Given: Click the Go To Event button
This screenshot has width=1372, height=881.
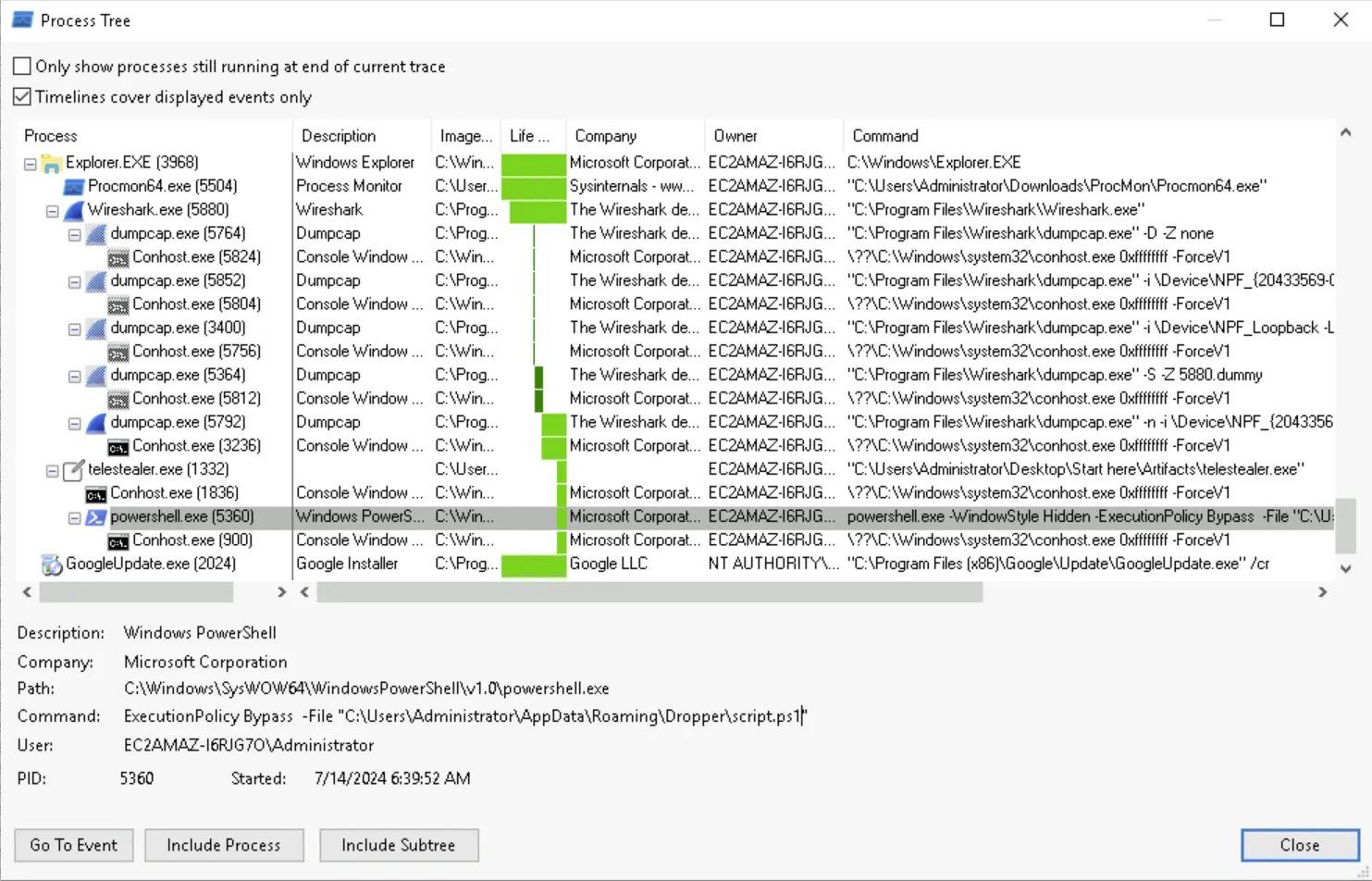Looking at the screenshot, I should tap(74, 845).
